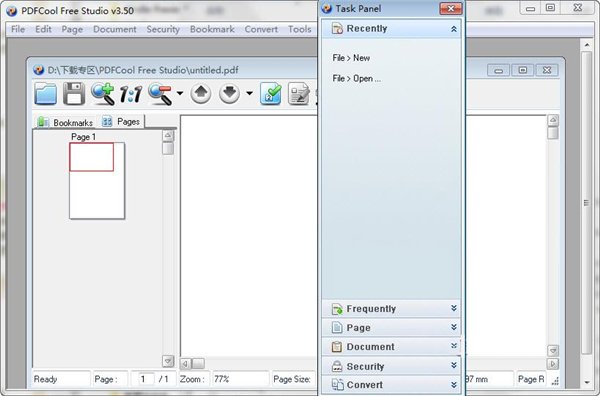Image resolution: width=600 pixels, height=396 pixels.
Task: Open dropdown arrow beside zoom out icon
Action: (x=180, y=93)
